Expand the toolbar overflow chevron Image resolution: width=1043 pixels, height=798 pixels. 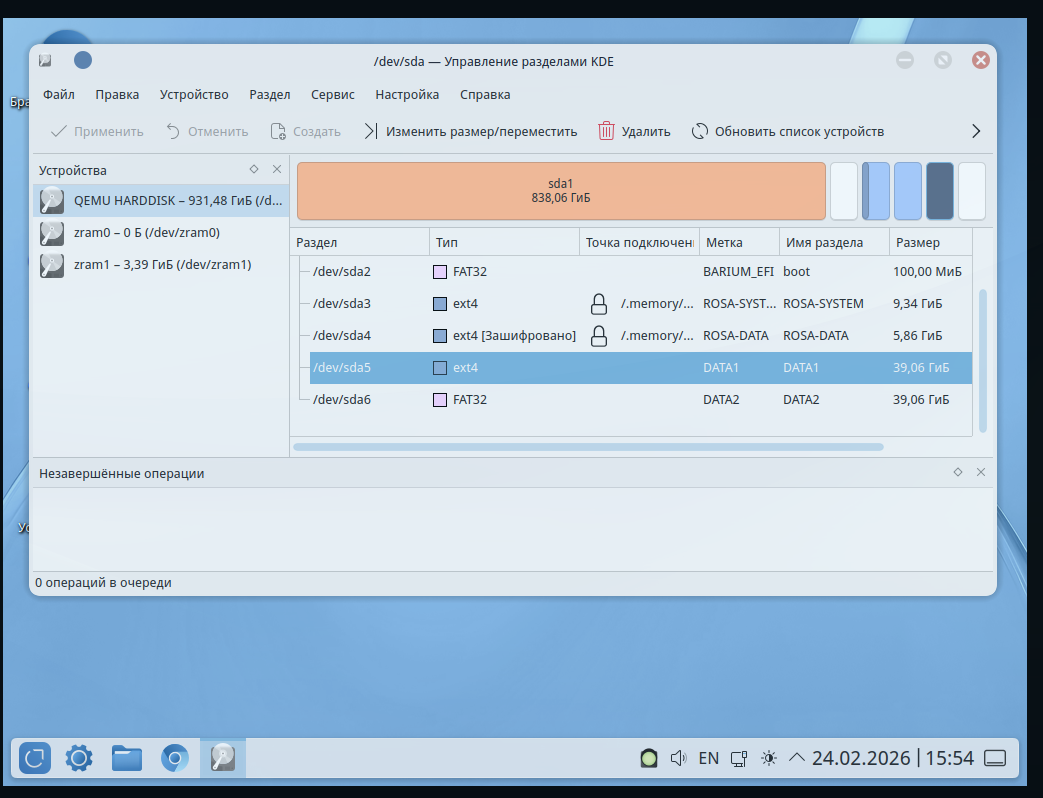pyautogui.click(x=976, y=131)
